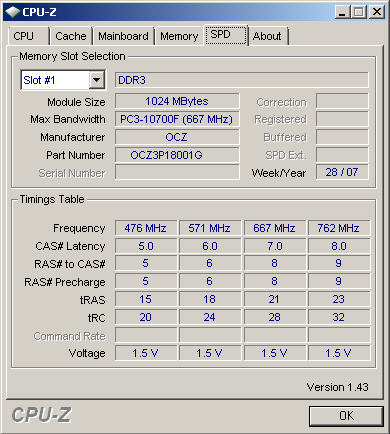Click the CPU-Z title bar icon
Screen dimensions: 390x434
13,12
